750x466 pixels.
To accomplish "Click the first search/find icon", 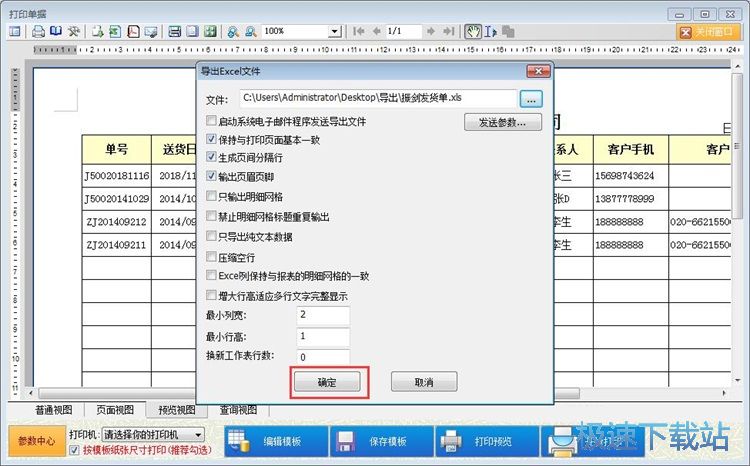I will (233, 32).
